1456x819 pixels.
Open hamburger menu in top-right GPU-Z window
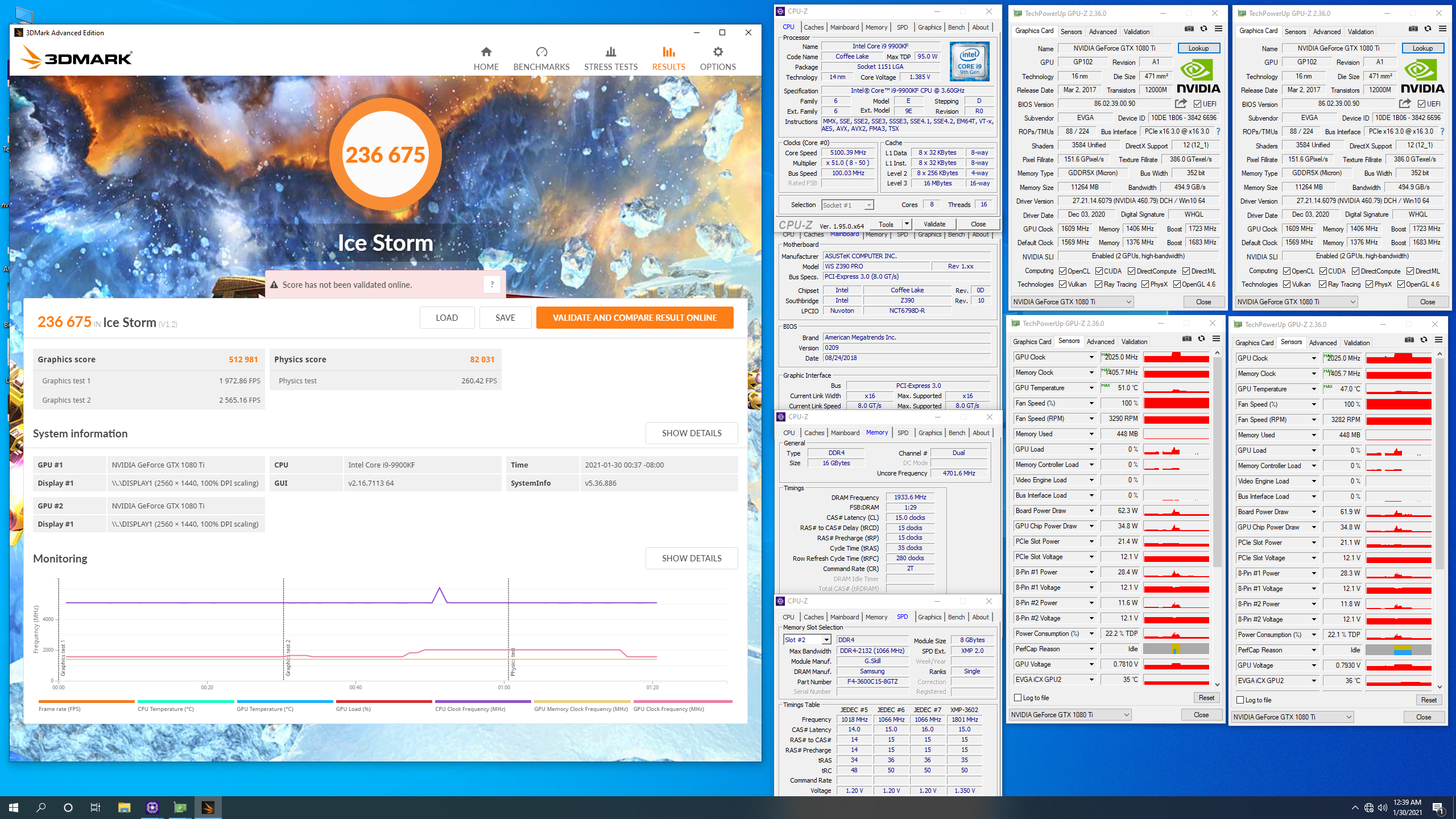[1442, 29]
